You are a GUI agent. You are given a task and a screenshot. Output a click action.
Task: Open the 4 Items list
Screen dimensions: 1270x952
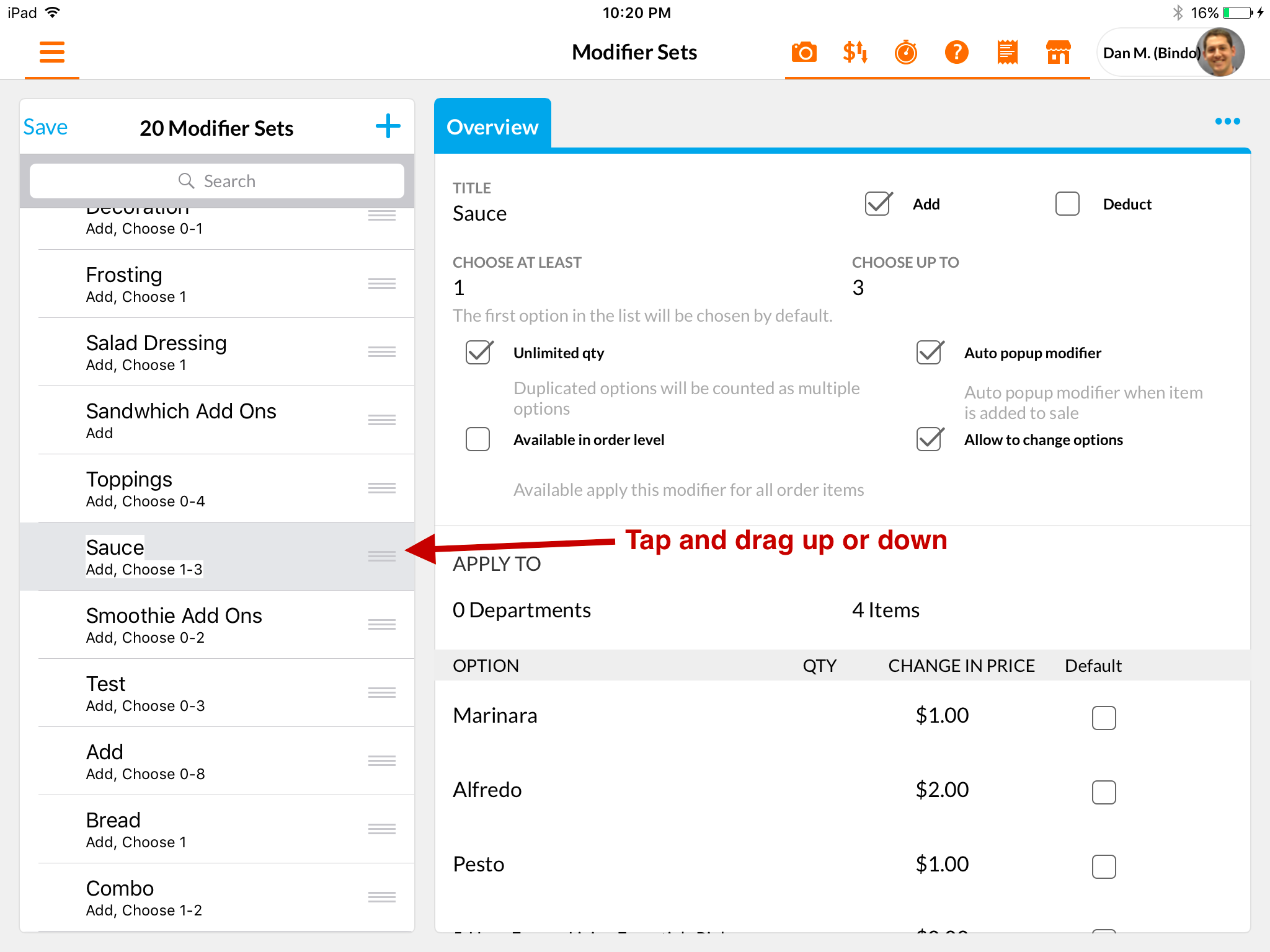point(886,610)
